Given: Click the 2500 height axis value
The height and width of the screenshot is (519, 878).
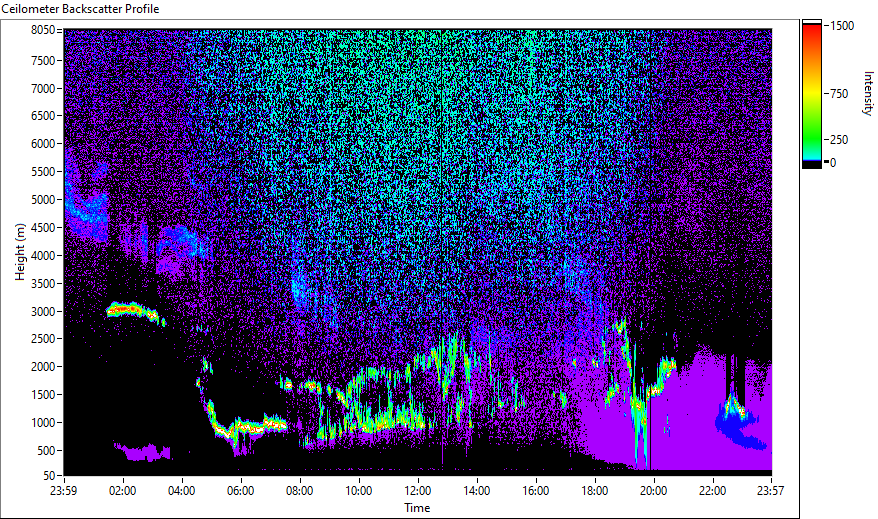Looking at the screenshot, I should coord(43,339).
